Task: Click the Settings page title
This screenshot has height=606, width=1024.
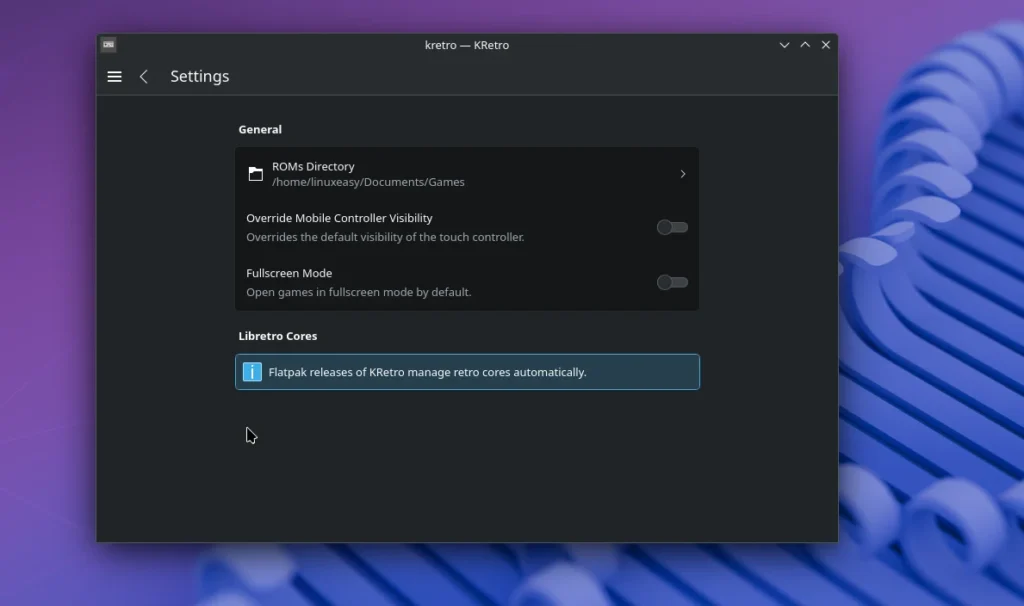Action: (x=199, y=77)
